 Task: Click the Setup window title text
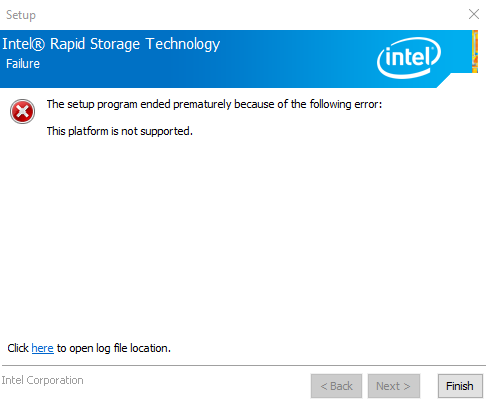21,15
